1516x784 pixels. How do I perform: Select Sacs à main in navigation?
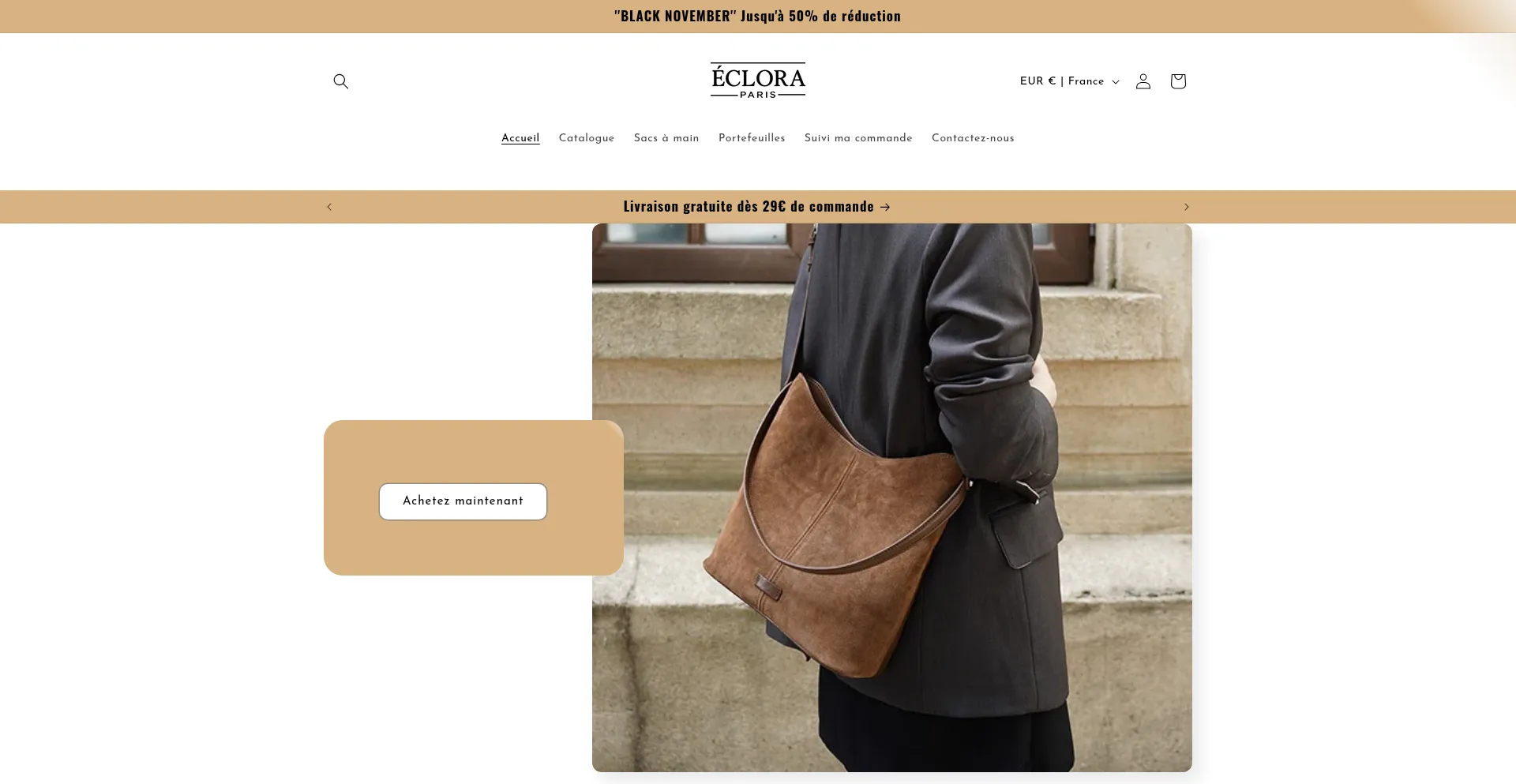666,138
